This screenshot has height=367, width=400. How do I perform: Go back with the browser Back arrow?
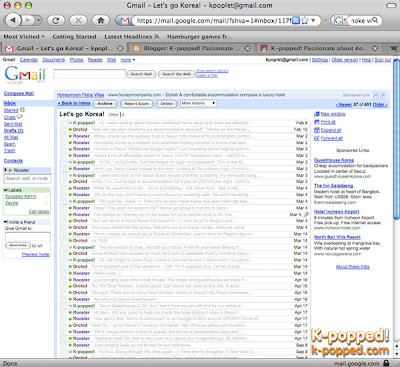click(x=13, y=20)
